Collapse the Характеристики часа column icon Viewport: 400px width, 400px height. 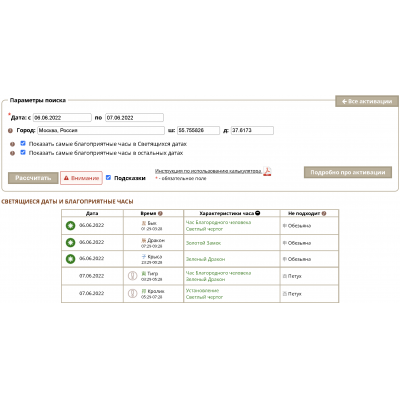click(258, 213)
